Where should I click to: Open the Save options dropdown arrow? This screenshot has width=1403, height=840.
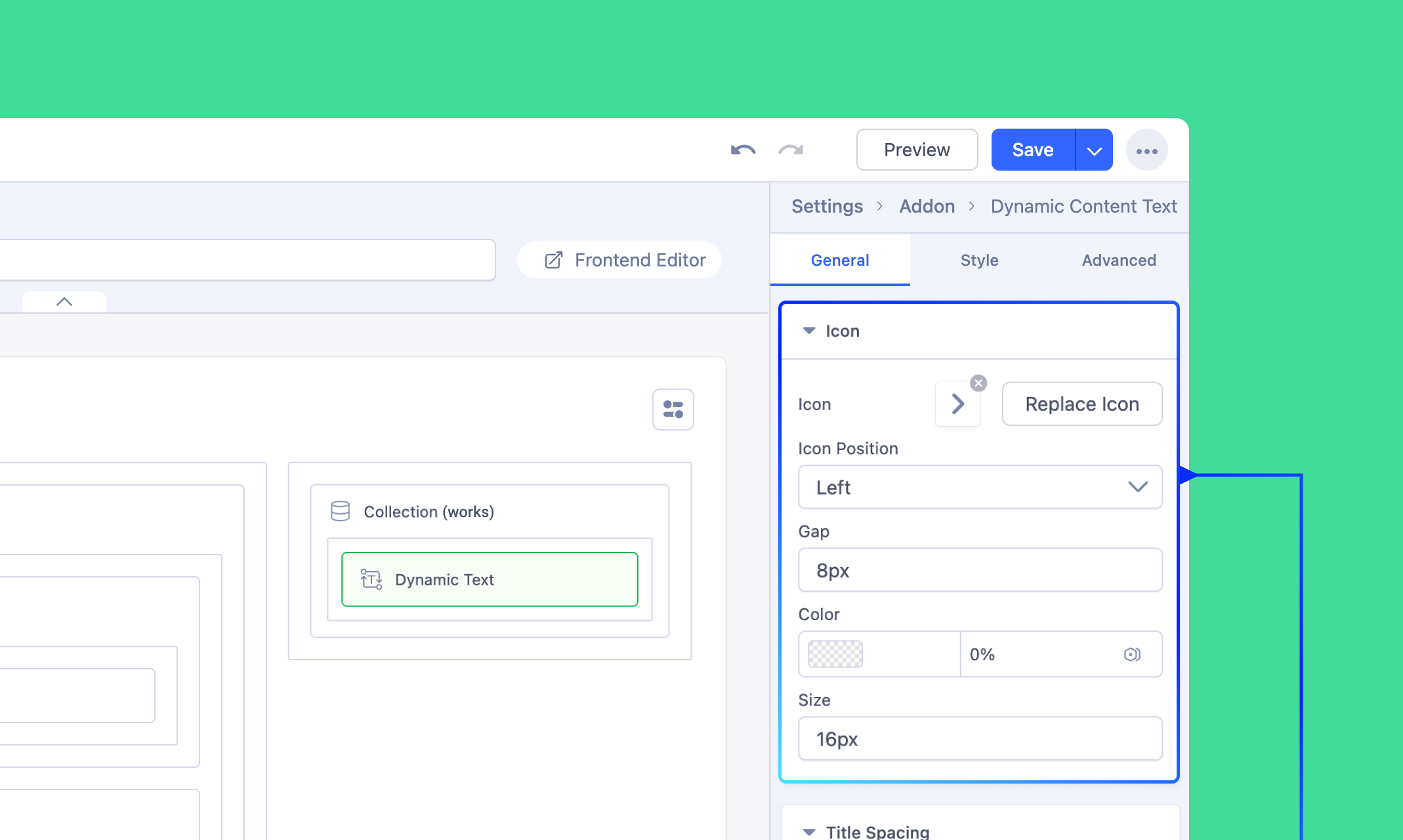click(1094, 150)
